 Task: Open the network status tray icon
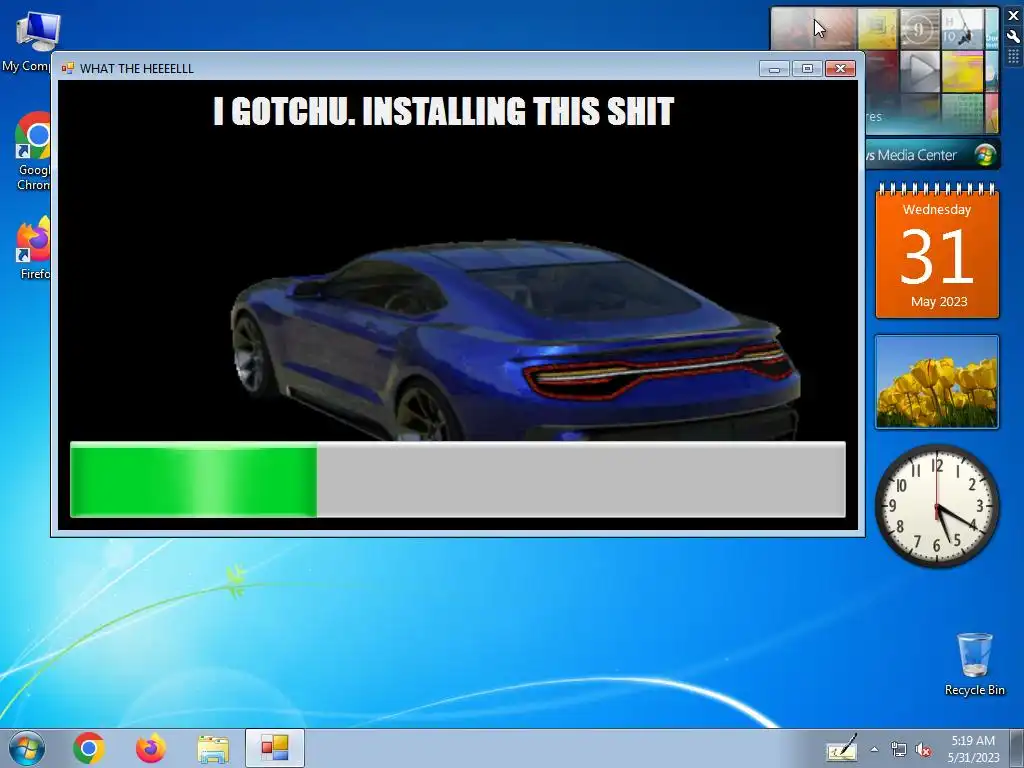click(899, 750)
